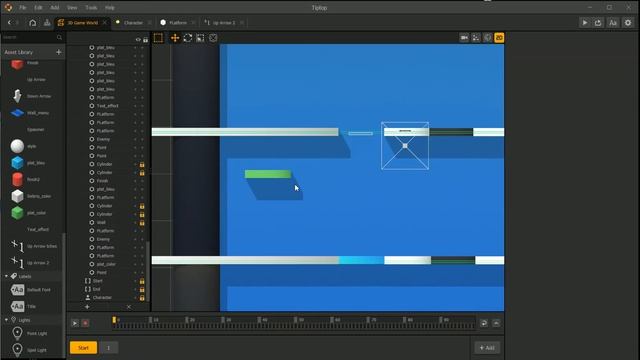Toggle visibility eye in scene list header
The height and width of the screenshot is (360, 640).
138,40
